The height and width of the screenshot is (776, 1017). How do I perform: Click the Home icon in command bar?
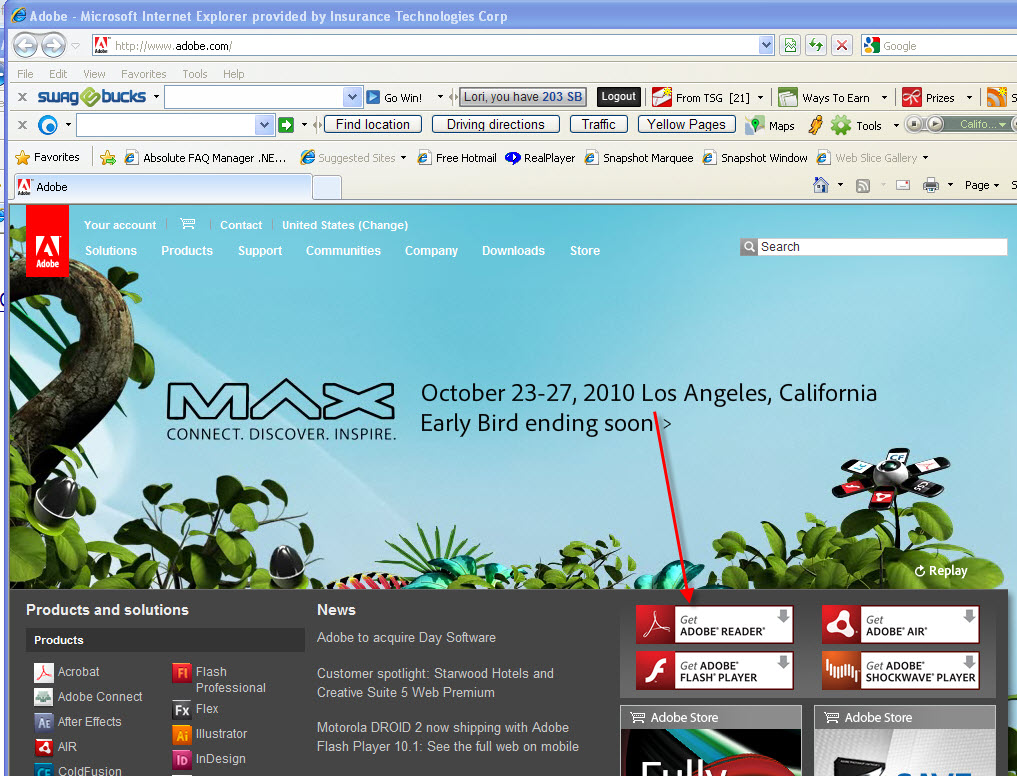pyautogui.click(x=820, y=185)
